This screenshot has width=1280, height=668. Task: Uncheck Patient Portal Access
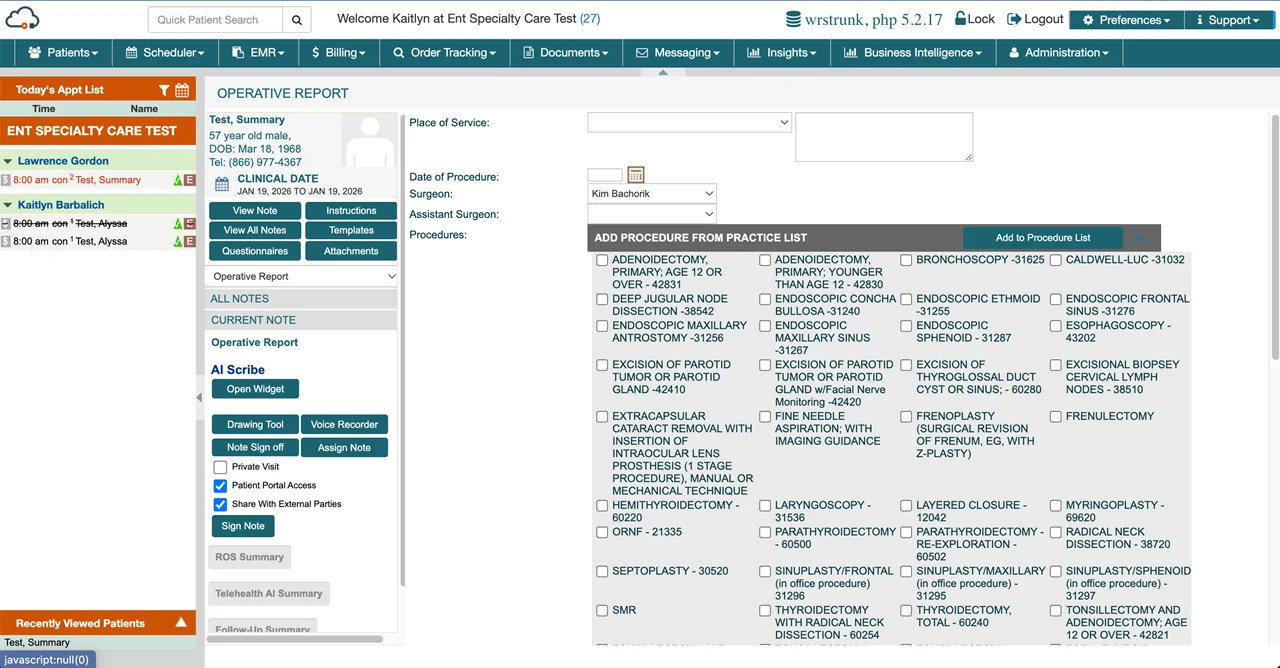click(219, 486)
